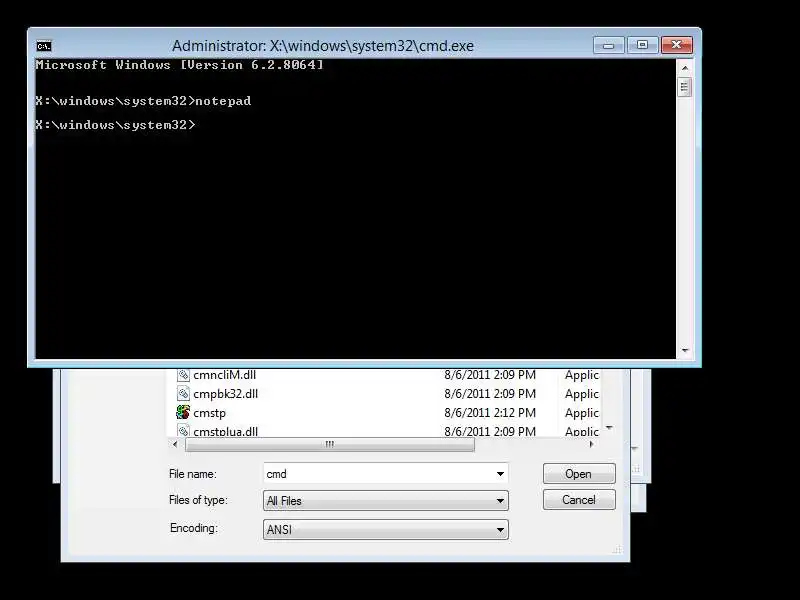Click the cmpbk32.dll date modified cell
This screenshot has width=800, height=600.
(490, 394)
